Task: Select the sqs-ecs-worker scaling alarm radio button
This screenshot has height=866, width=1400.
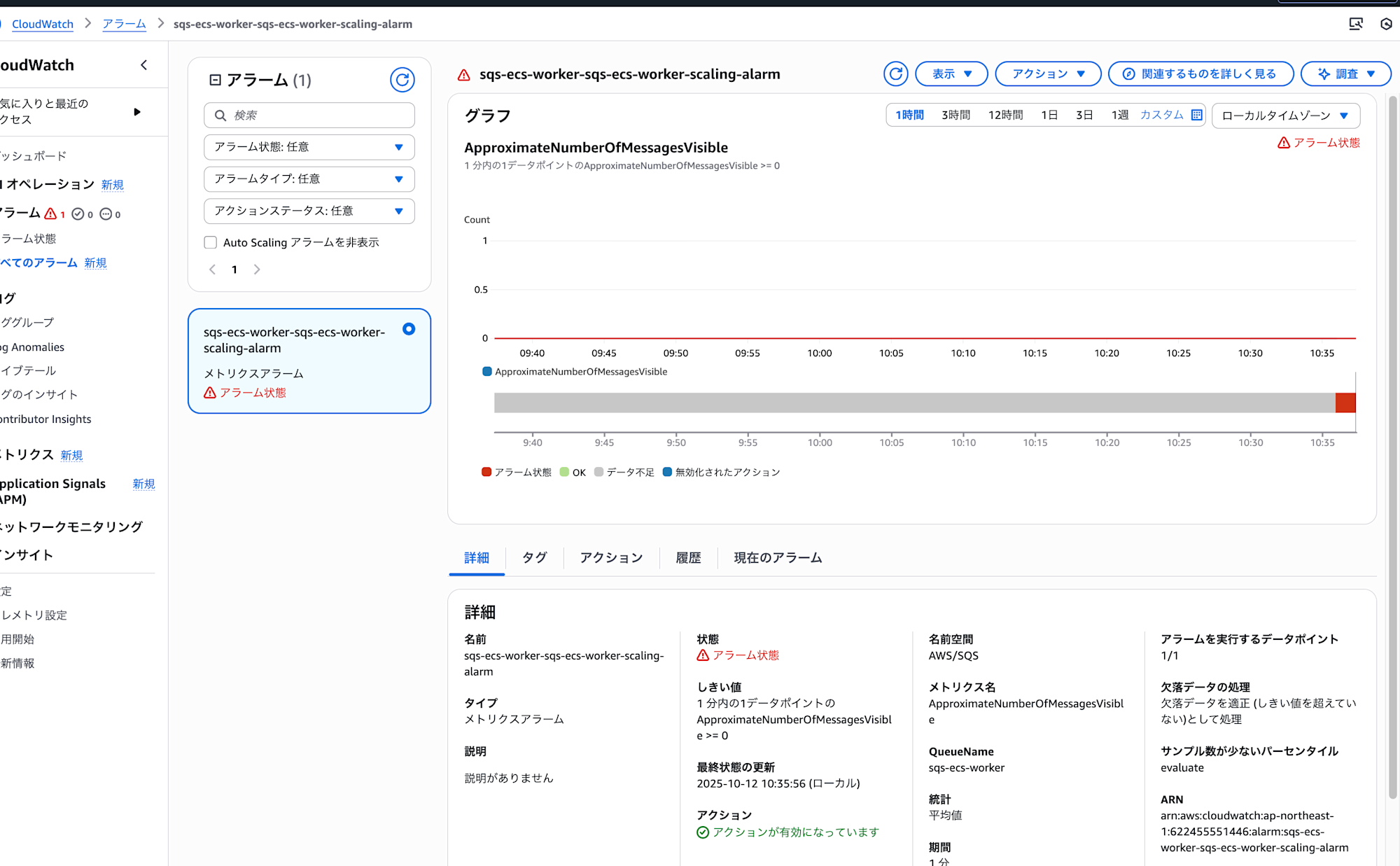Action: point(409,329)
